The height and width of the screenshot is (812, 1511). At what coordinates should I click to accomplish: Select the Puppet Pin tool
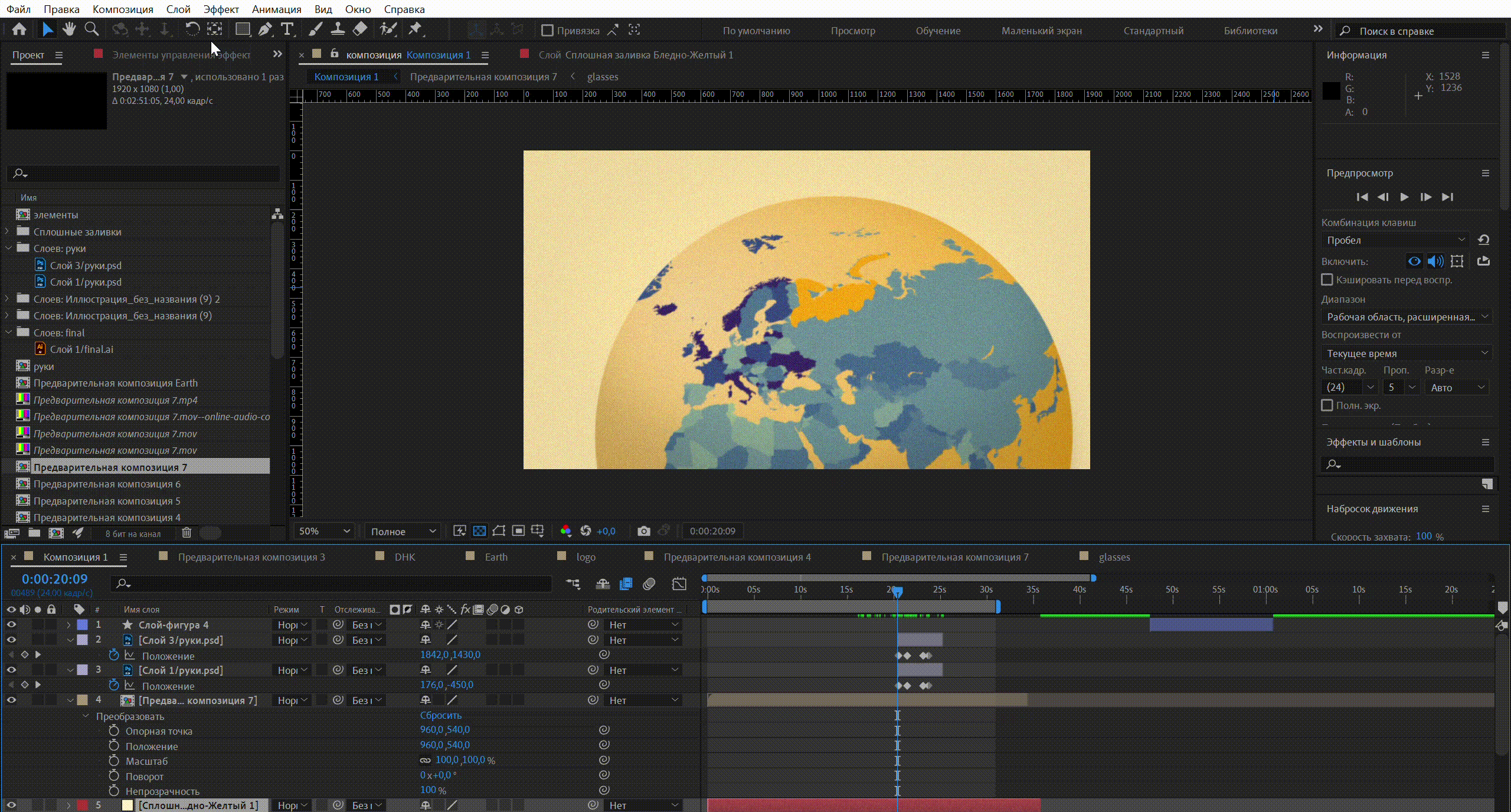point(415,29)
